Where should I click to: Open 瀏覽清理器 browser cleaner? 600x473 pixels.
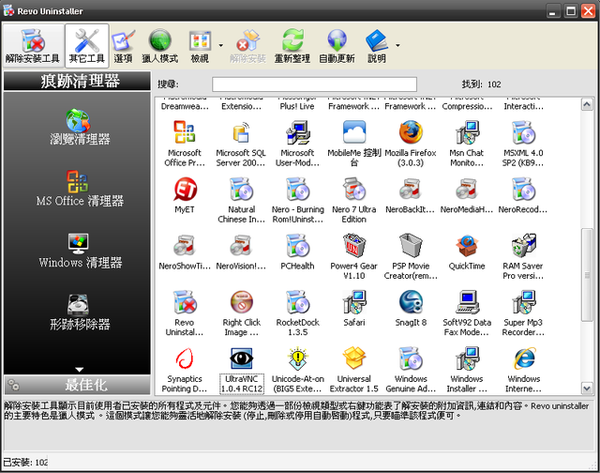(80, 127)
